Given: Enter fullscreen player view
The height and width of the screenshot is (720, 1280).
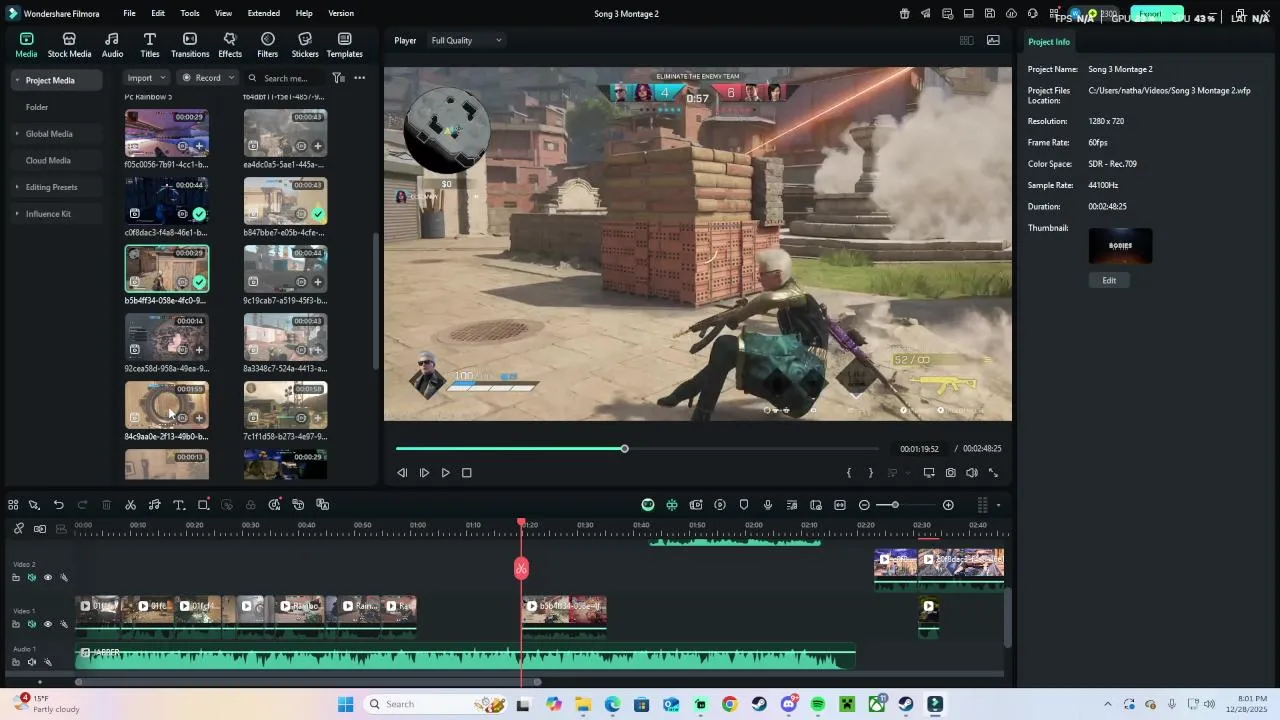Looking at the screenshot, I should [x=993, y=473].
